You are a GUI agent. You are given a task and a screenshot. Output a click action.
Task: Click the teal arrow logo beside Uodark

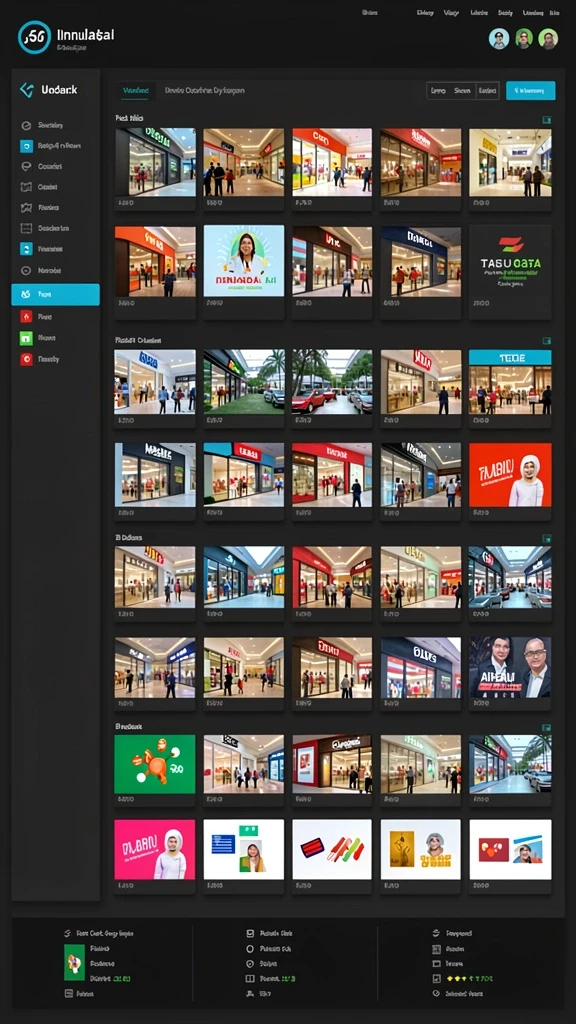[27, 90]
